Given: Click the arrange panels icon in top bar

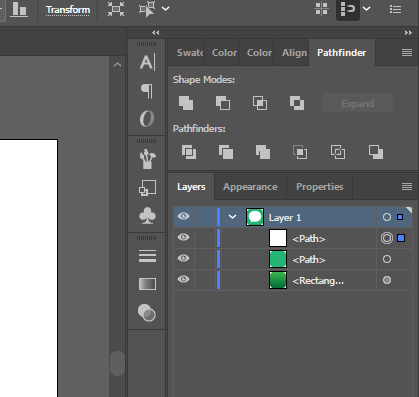Looking at the screenshot, I should coord(348,9).
